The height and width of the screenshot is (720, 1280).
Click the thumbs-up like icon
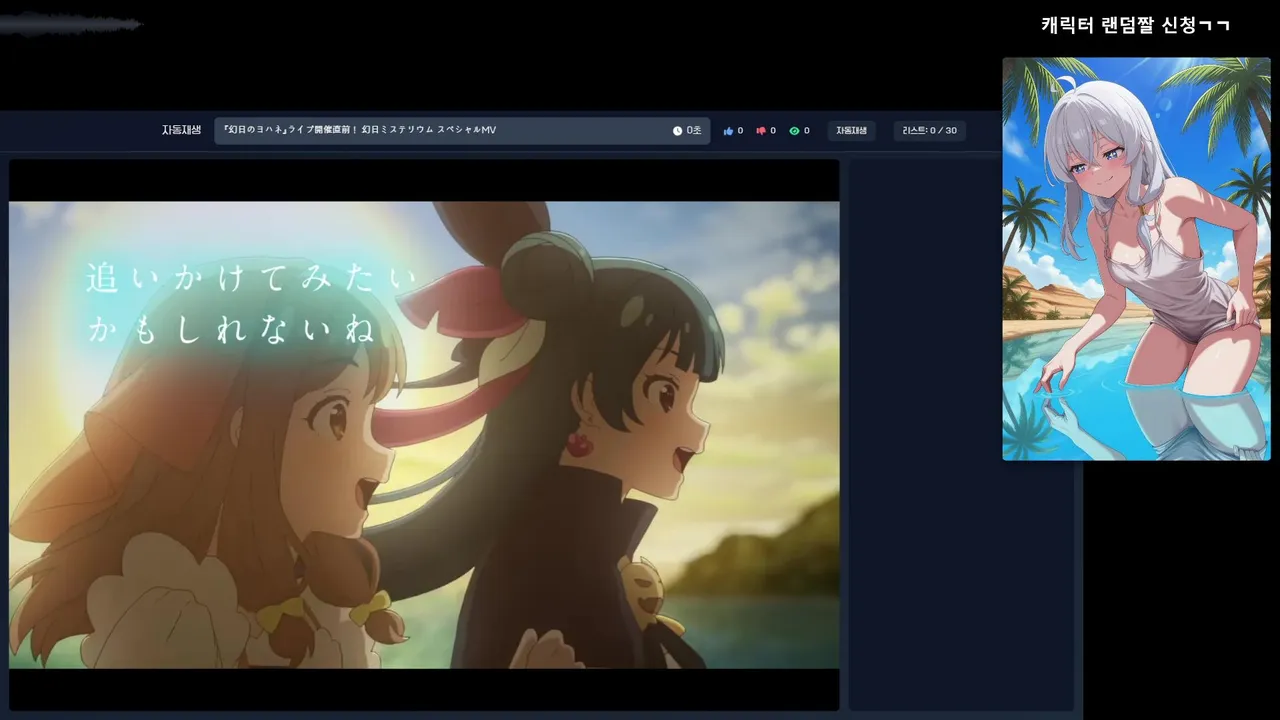[x=728, y=131]
